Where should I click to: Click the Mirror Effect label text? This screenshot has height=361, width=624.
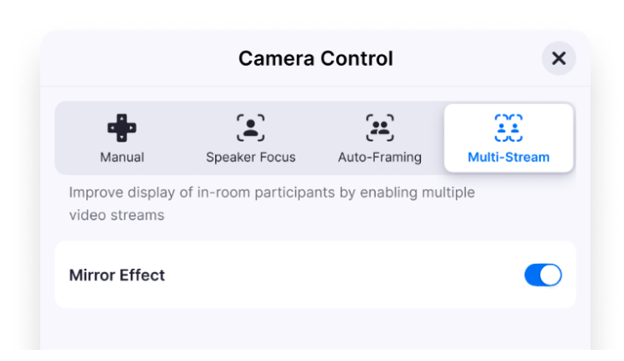pos(117,275)
